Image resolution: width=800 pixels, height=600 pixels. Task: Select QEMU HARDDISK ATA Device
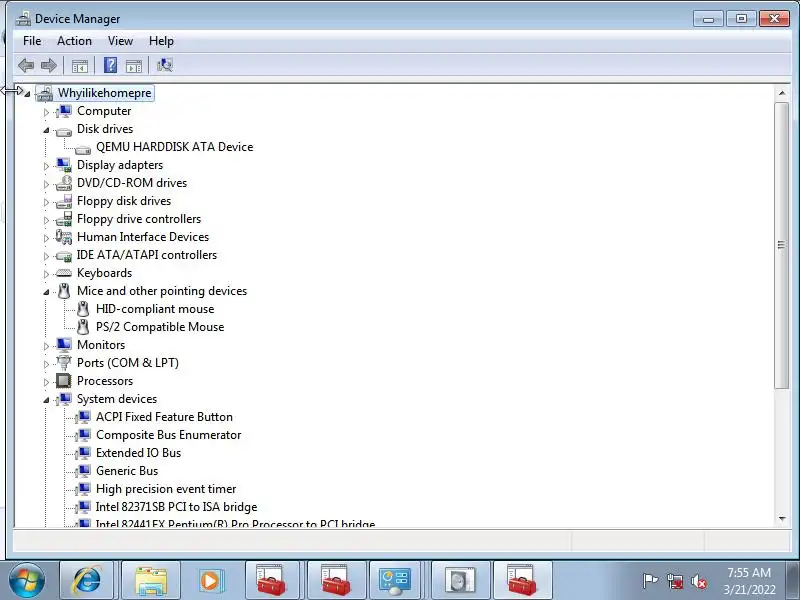[x=174, y=147]
